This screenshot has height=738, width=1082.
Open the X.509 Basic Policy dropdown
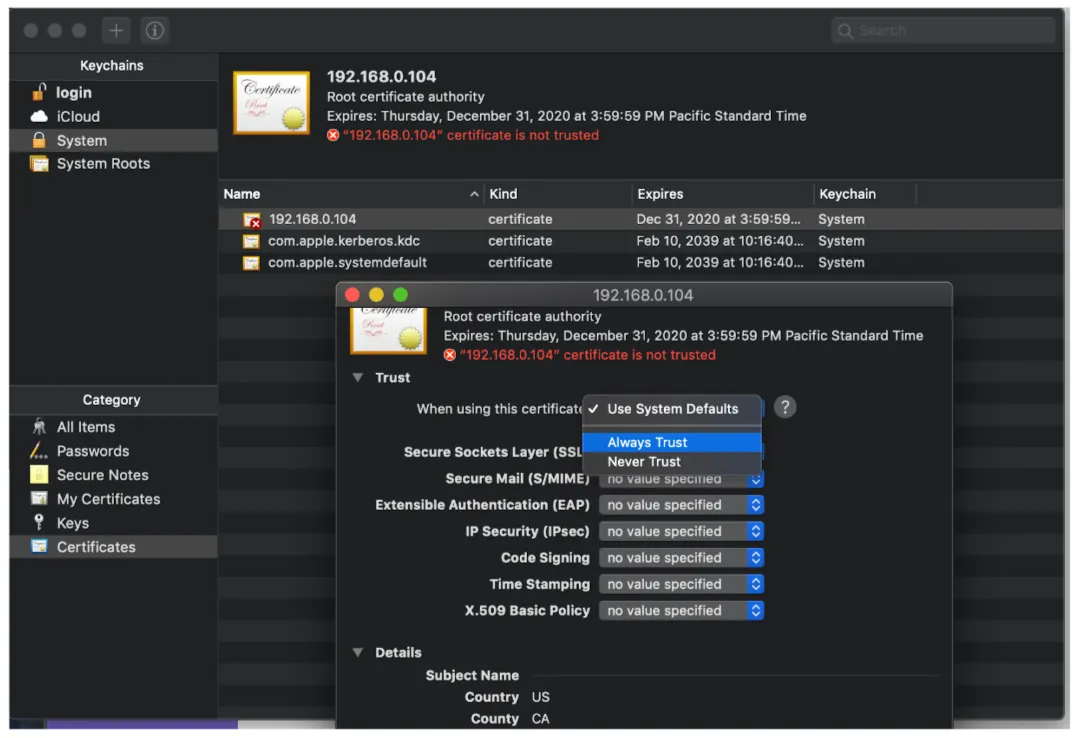coord(681,611)
